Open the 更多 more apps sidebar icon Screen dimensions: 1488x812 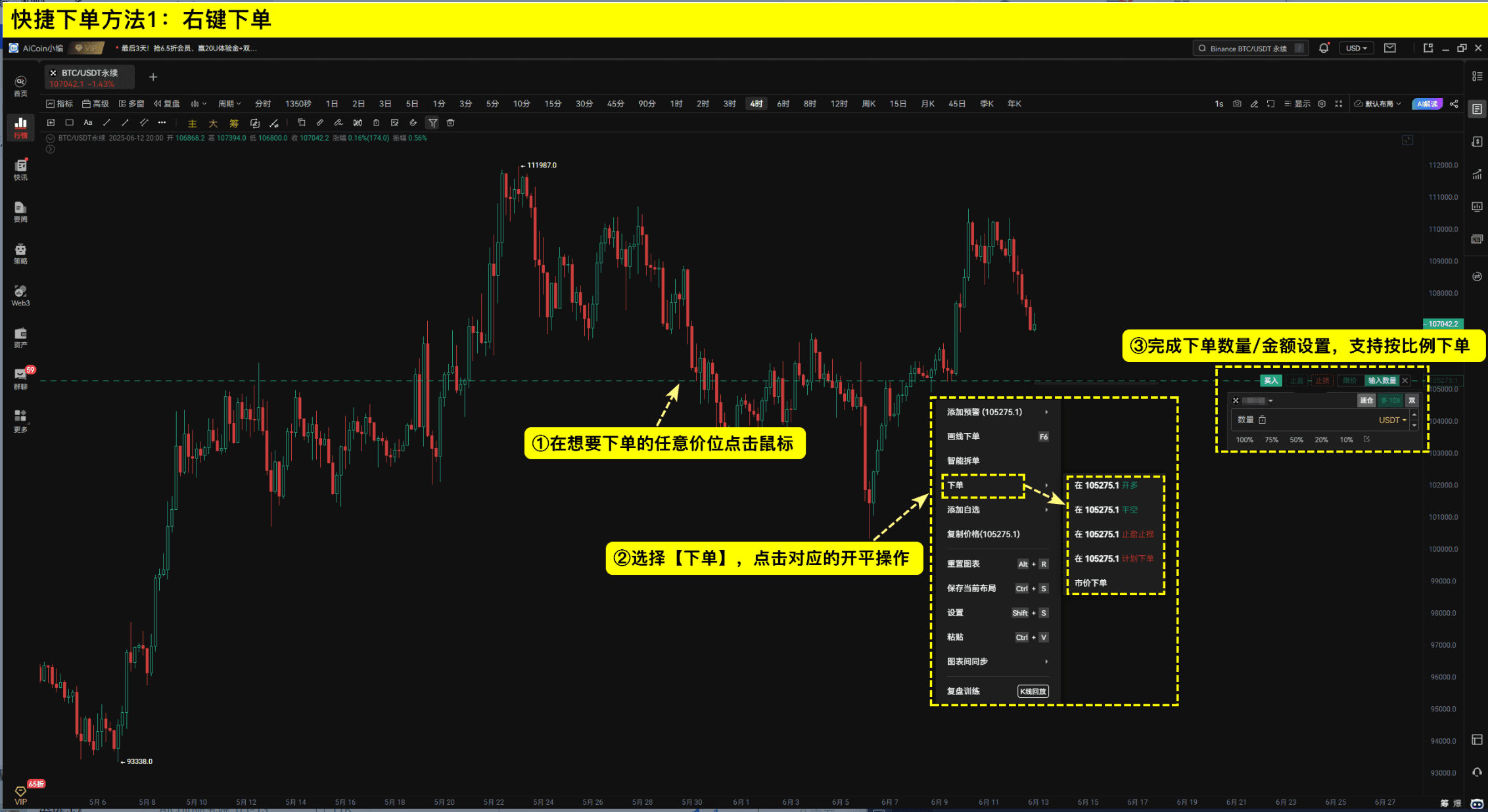coord(20,422)
